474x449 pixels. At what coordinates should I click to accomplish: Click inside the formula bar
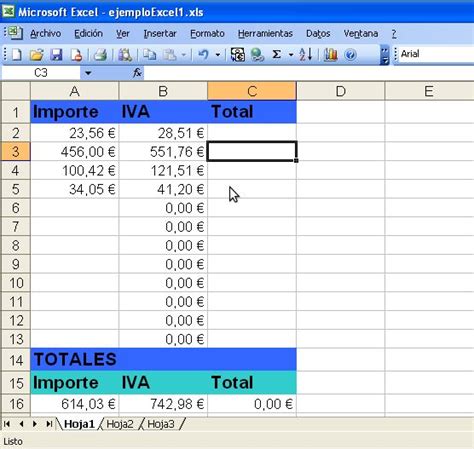click(309, 73)
